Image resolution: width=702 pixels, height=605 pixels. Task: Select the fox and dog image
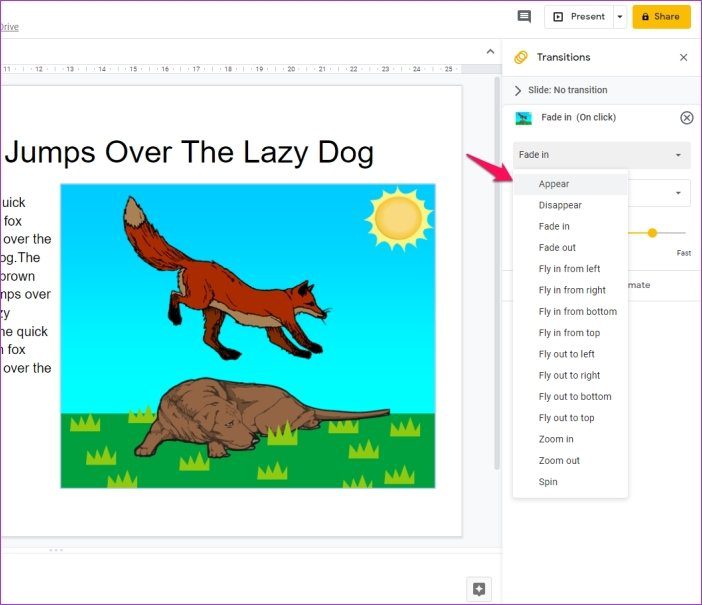pos(248,336)
